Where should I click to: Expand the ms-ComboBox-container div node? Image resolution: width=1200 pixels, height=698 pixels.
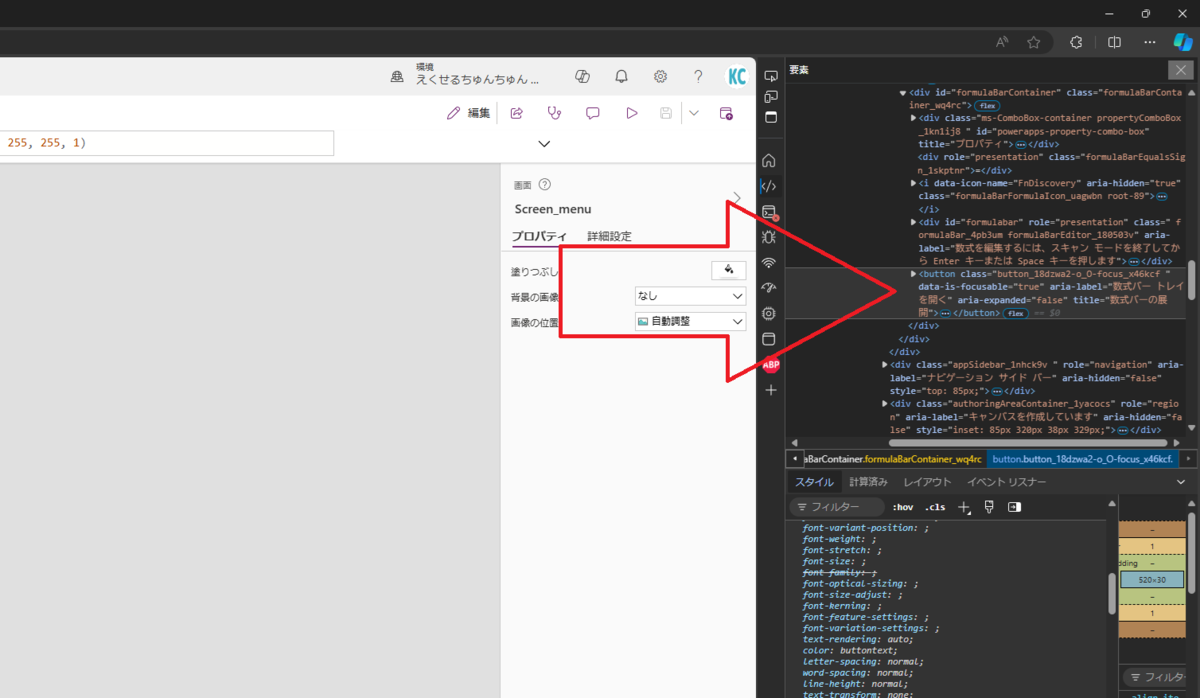[914, 118]
